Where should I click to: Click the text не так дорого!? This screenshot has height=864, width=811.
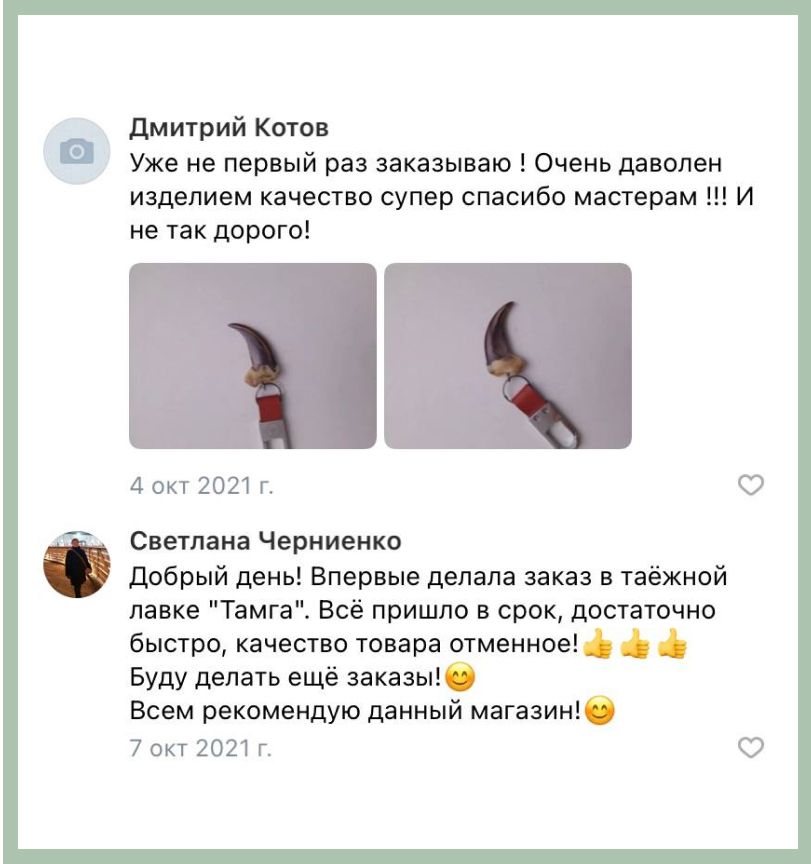point(220,231)
